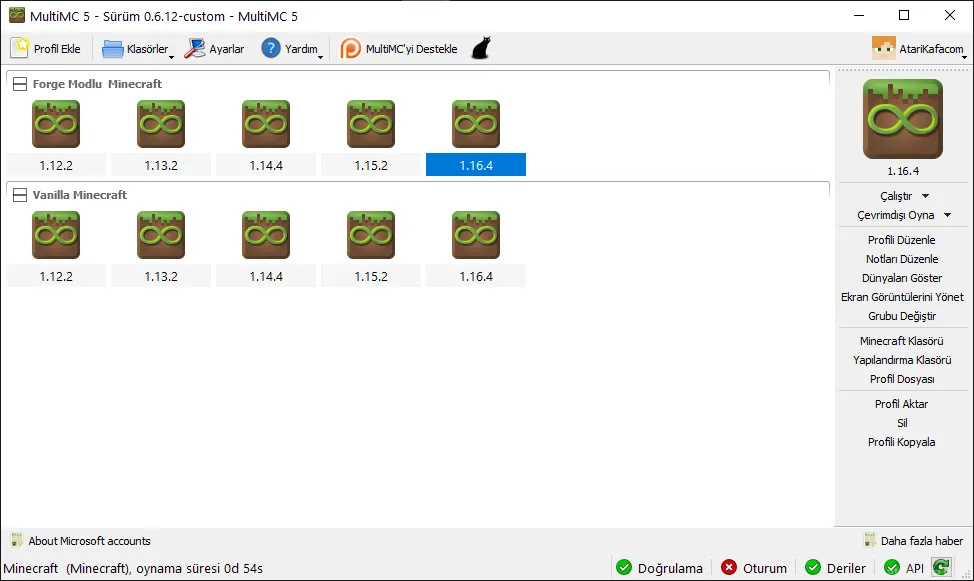Viewport: 974px width, 581px height.
Task: Select Vanilla 1.12.2 instance icon
Action: point(56,235)
